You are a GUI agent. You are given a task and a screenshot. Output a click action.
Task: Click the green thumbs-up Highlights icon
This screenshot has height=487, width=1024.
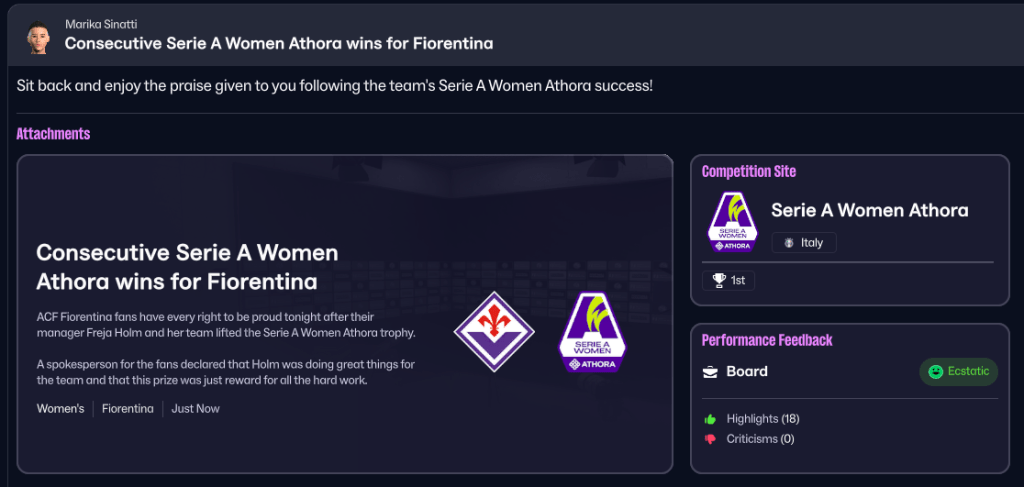tap(710, 419)
